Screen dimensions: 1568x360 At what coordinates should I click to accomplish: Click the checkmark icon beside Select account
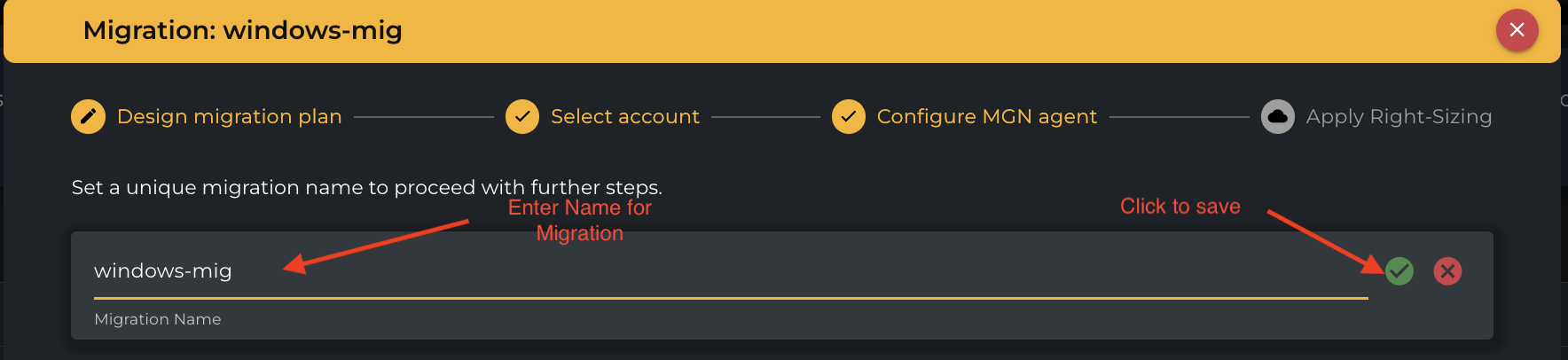522,116
